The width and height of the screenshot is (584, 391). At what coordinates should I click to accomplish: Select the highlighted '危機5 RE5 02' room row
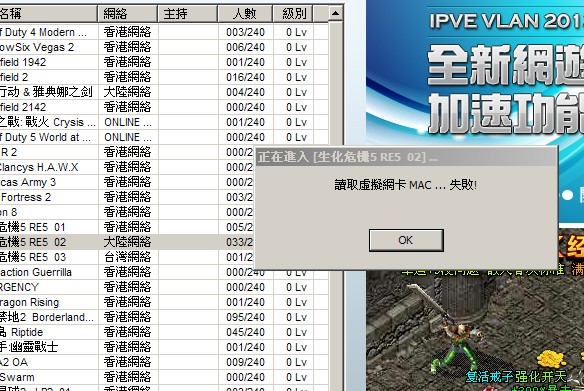tap(127, 242)
